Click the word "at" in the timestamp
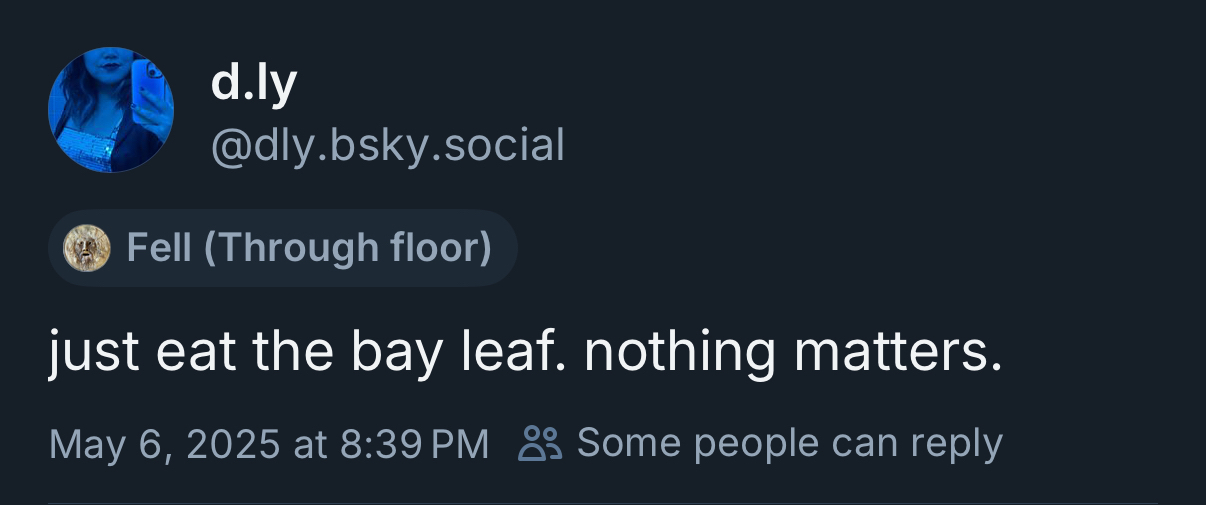This screenshot has width=1206, height=505. [310, 443]
